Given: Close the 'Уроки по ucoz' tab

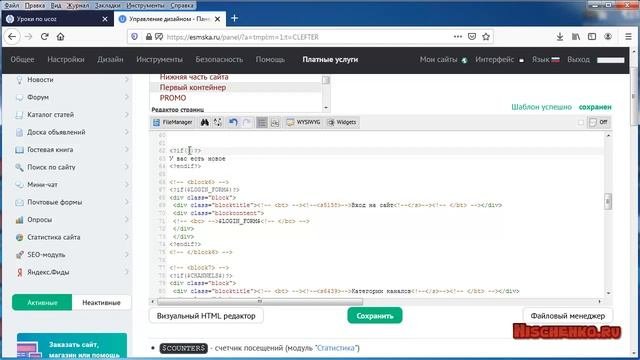Looking at the screenshot, I should point(105,19).
